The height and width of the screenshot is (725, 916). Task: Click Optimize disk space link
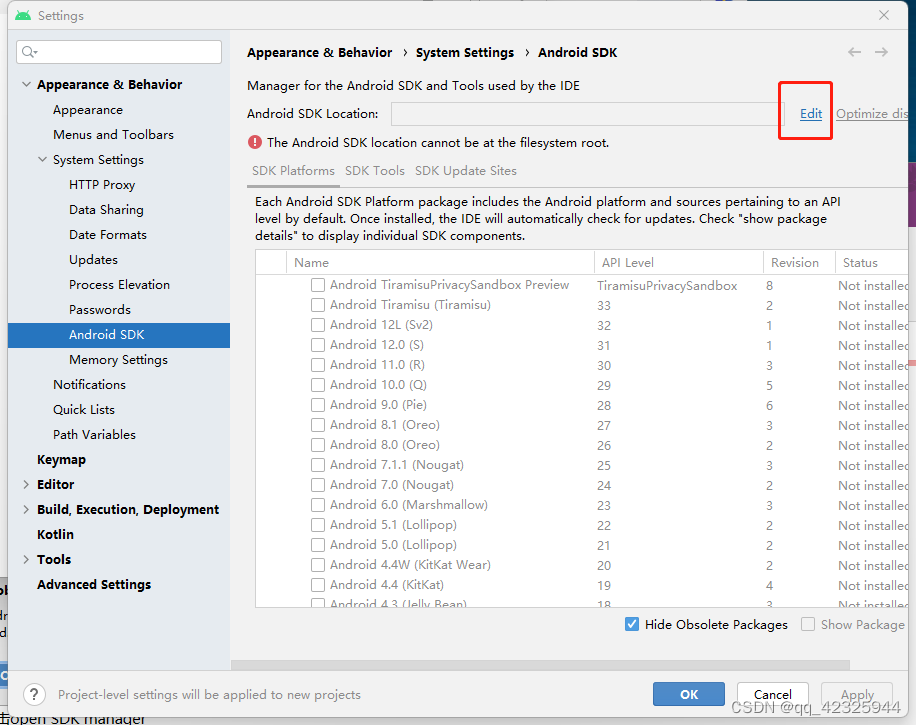coord(872,113)
